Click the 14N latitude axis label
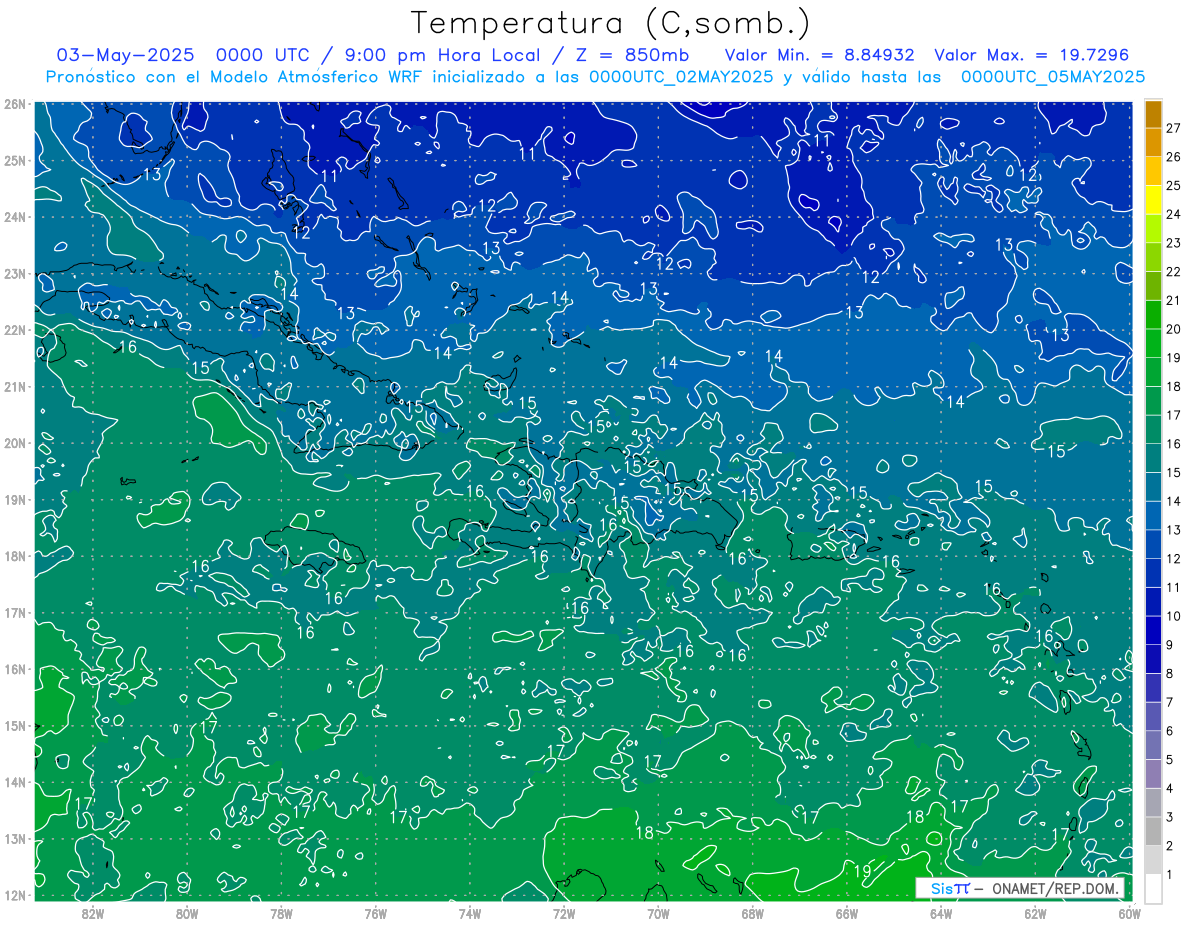1200x927 pixels. click(x=14, y=782)
